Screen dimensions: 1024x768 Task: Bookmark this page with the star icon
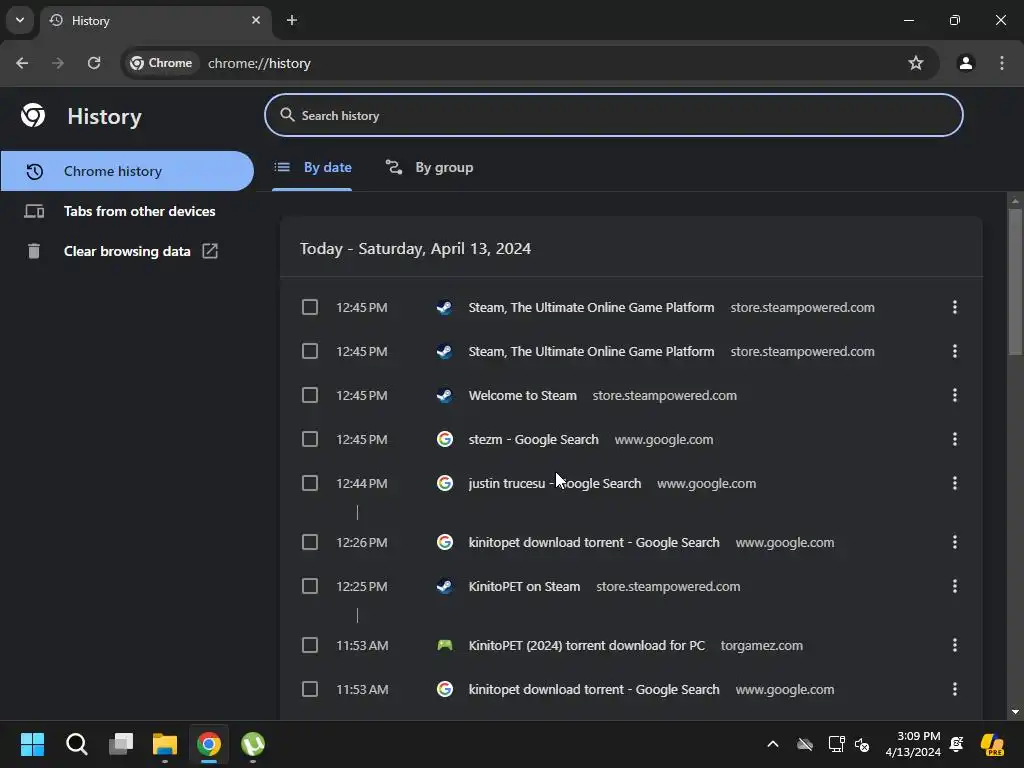click(x=916, y=63)
